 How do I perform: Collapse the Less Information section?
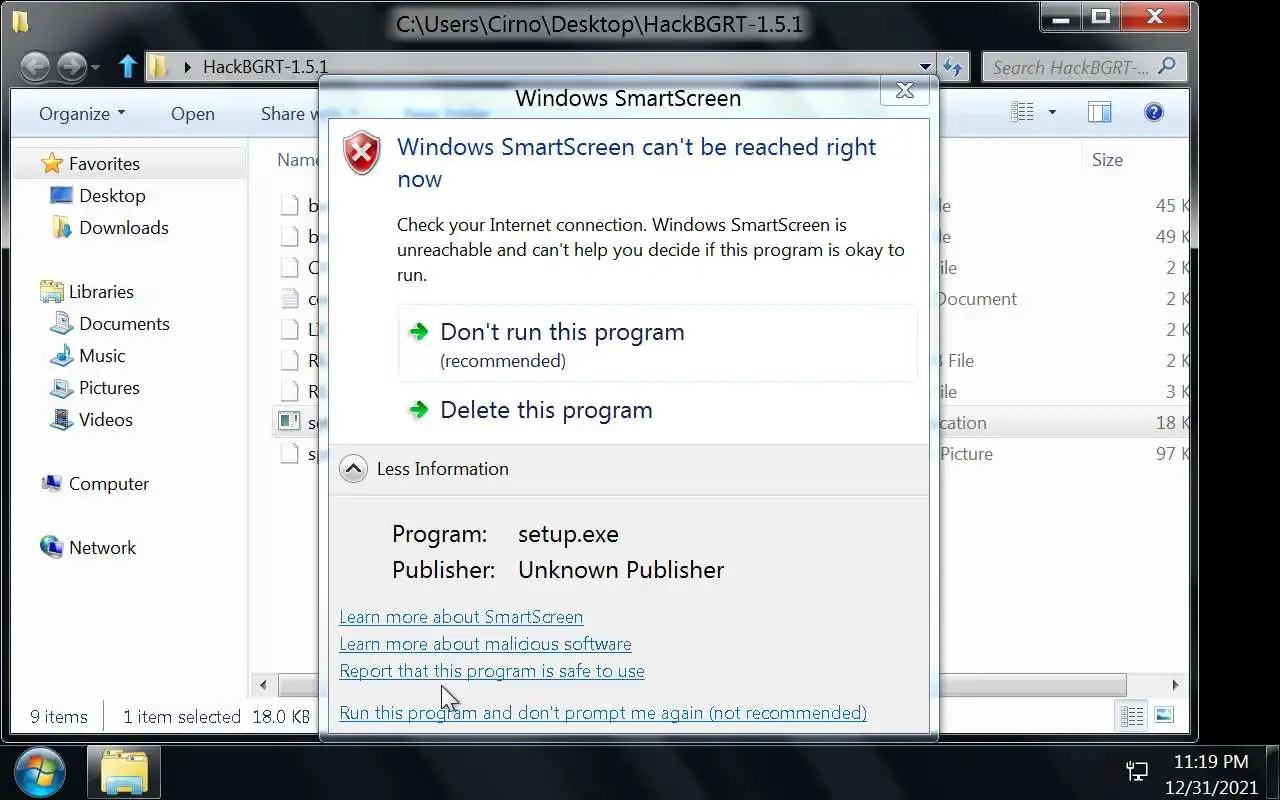click(353, 468)
